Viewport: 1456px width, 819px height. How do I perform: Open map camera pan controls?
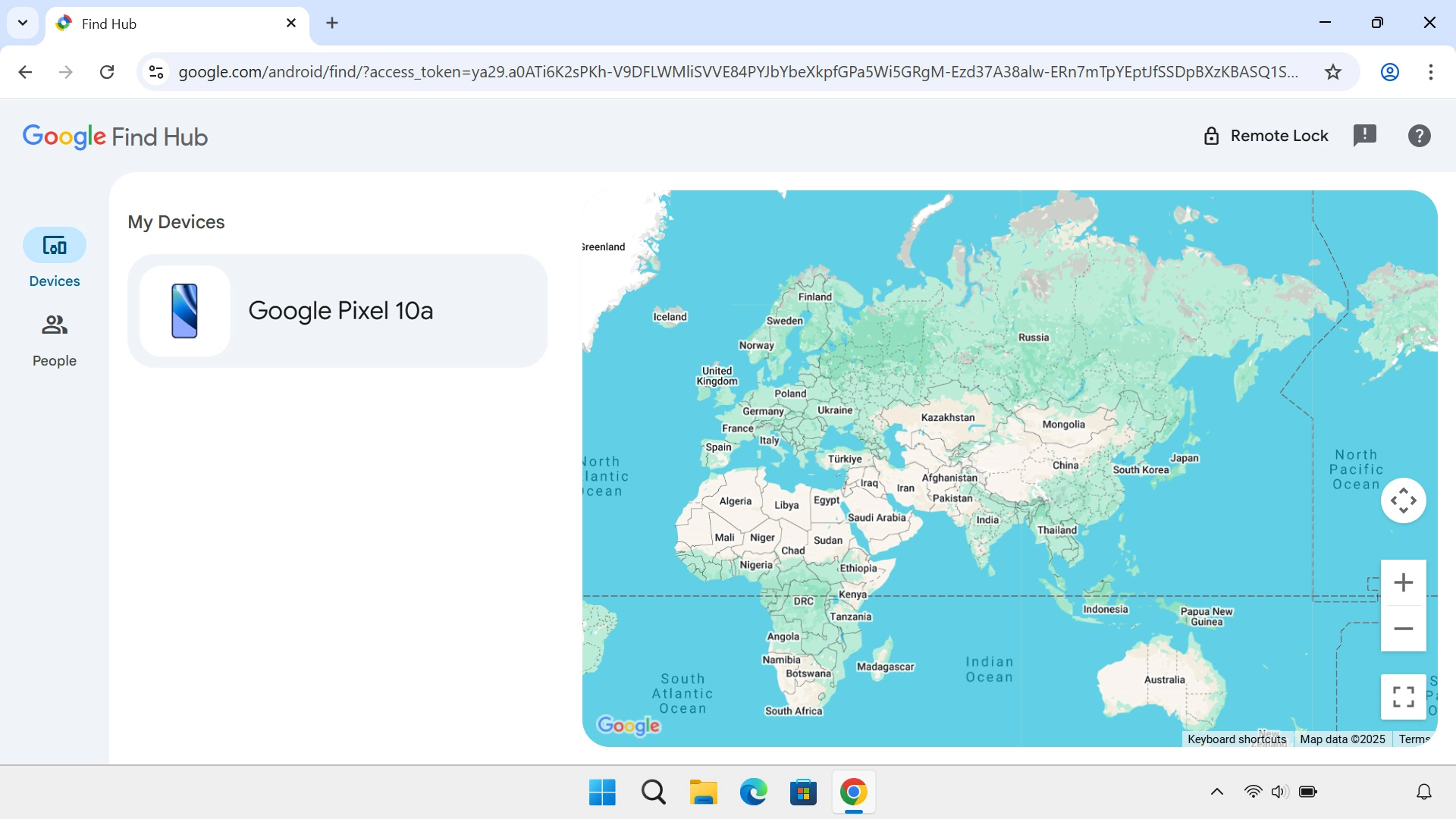pyautogui.click(x=1403, y=500)
